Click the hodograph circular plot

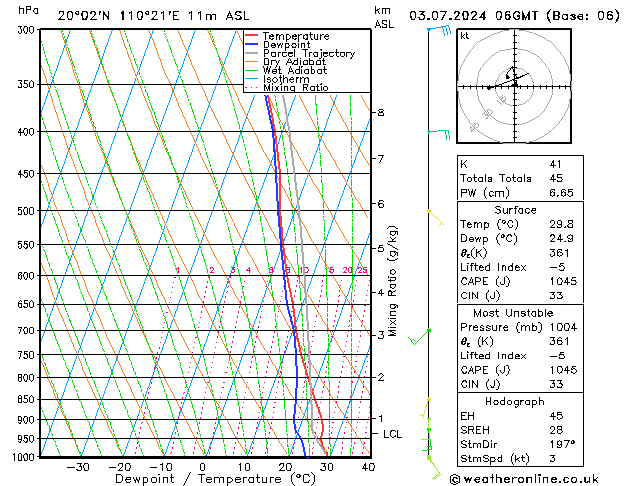tap(514, 86)
